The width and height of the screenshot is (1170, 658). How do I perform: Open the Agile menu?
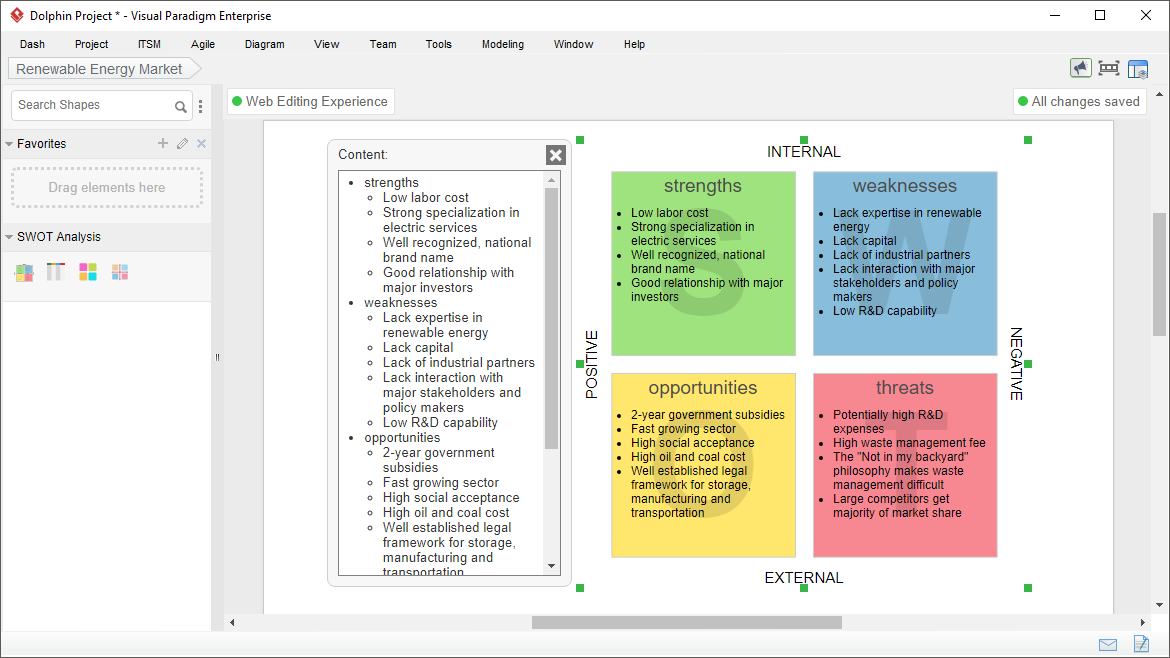pos(203,44)
